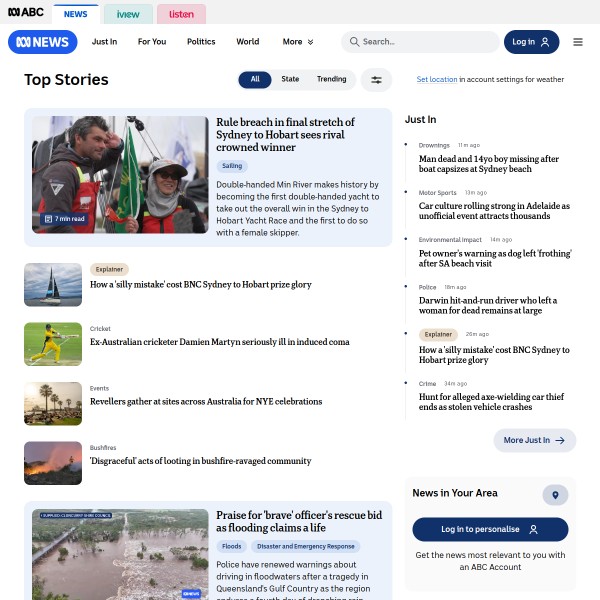Viewport: 600px width, 600px height.
Task: Click into the Search field
Action: coord(425,42)
